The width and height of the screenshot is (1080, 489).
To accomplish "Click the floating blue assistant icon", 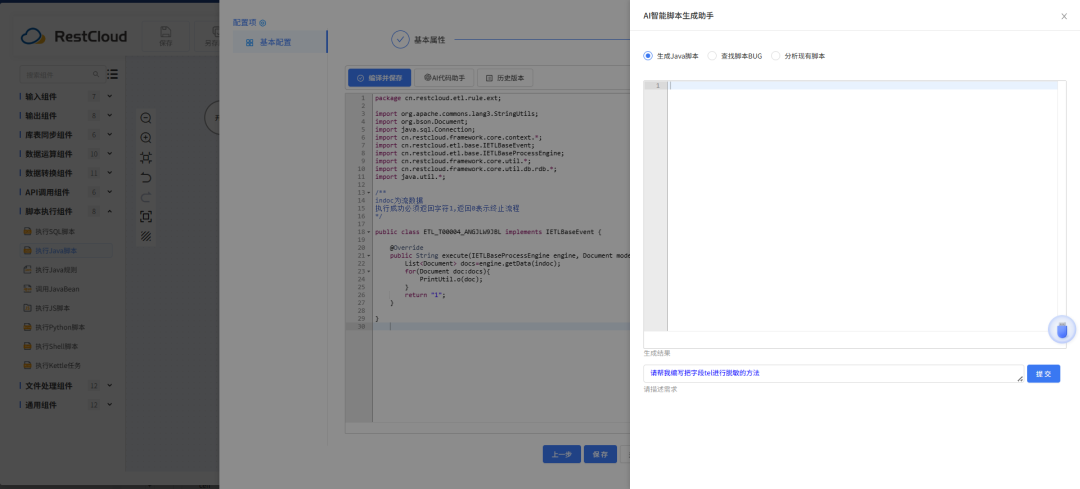I will pyautogui.click(x=1061, y=329).
